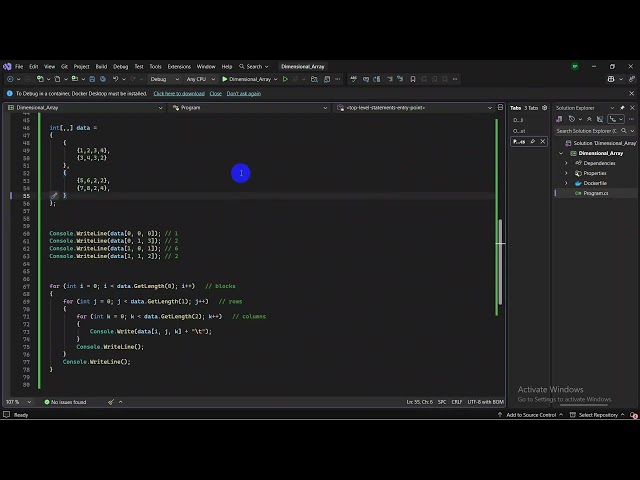The width and height of the screenshot is (640, 480).
Task: Expand the Dependencies node
Action: 566,163
